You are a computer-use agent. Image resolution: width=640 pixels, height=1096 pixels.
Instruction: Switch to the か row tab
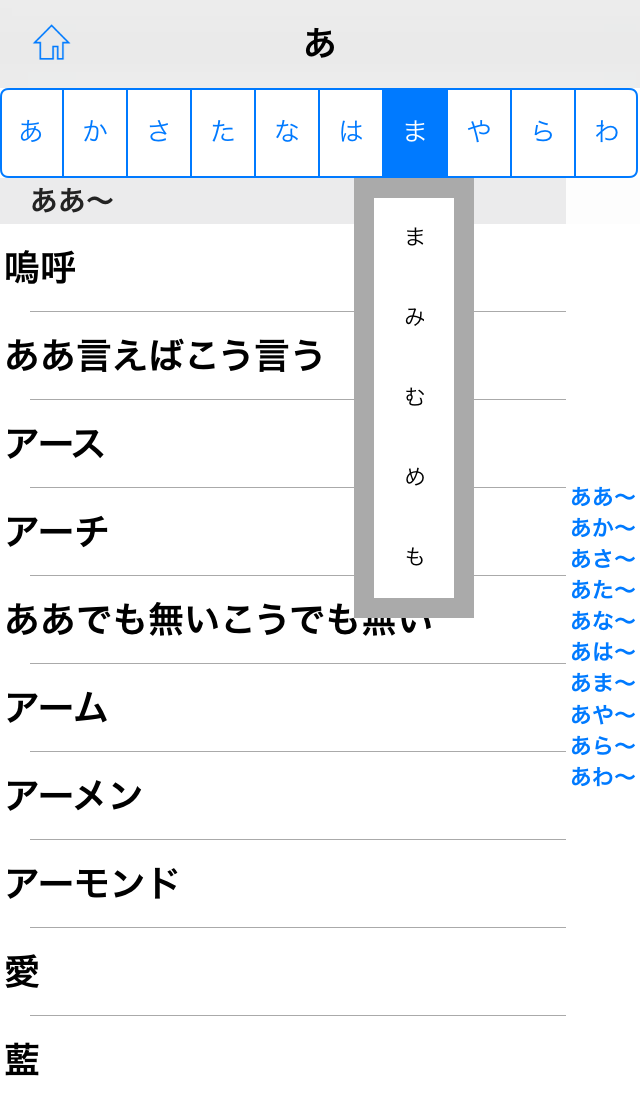click(x=95, y=132)
